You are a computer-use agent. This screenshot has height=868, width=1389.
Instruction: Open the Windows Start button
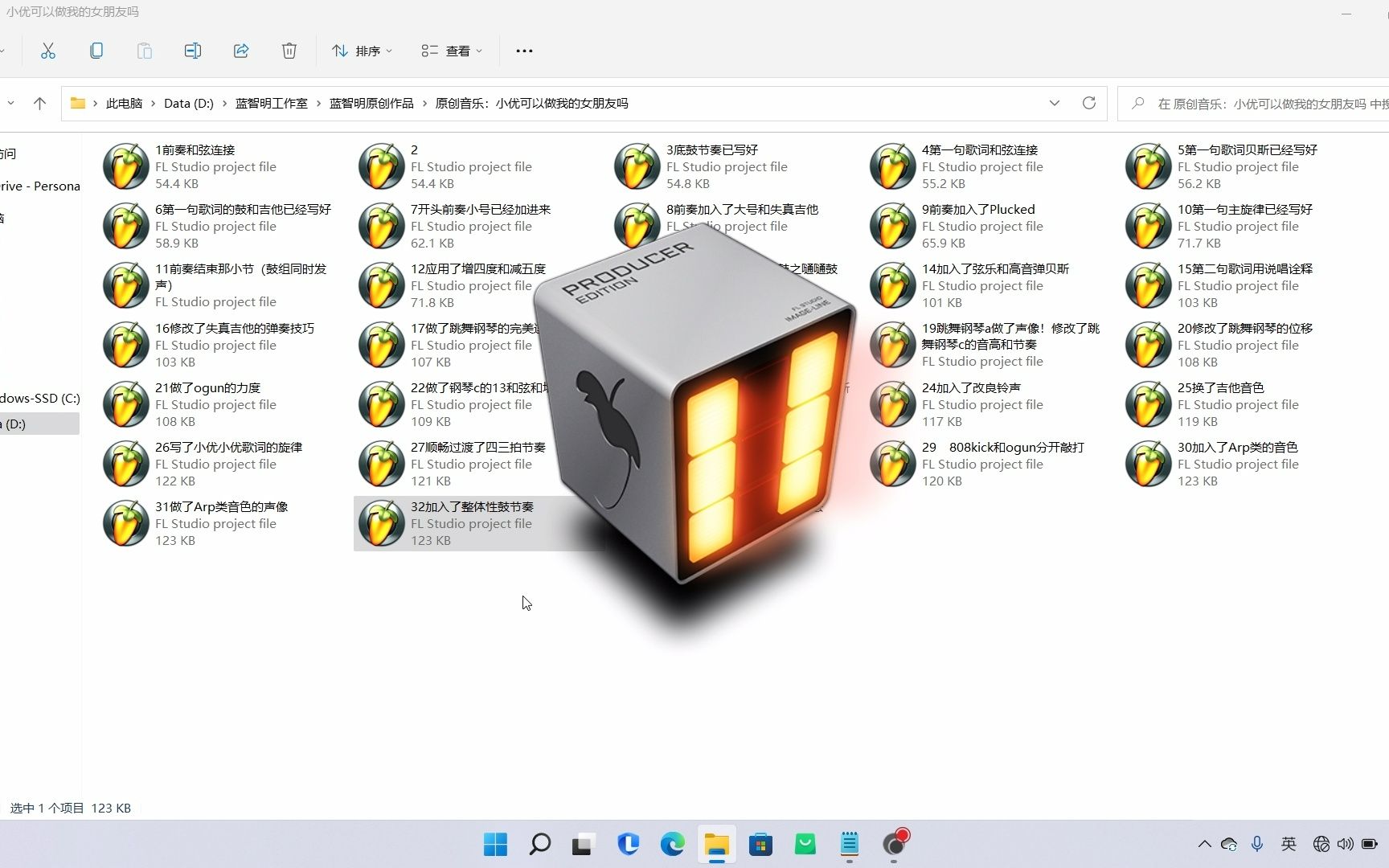pos(495,844)
